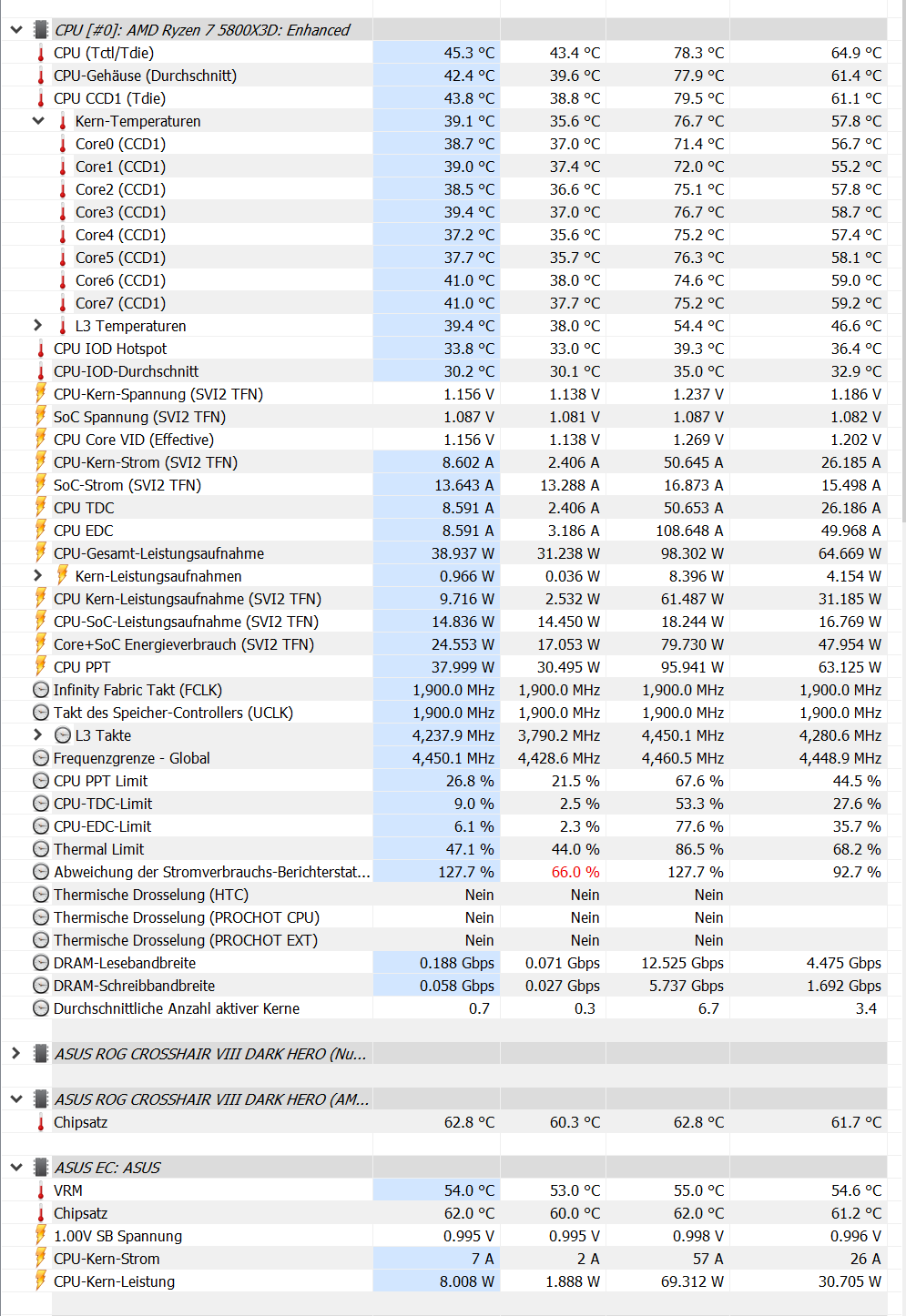The width and height of the screenshot is (906, 1316).
Task: Select the CPU Core VID (Effective) row
Action: (x=443, y=440)
